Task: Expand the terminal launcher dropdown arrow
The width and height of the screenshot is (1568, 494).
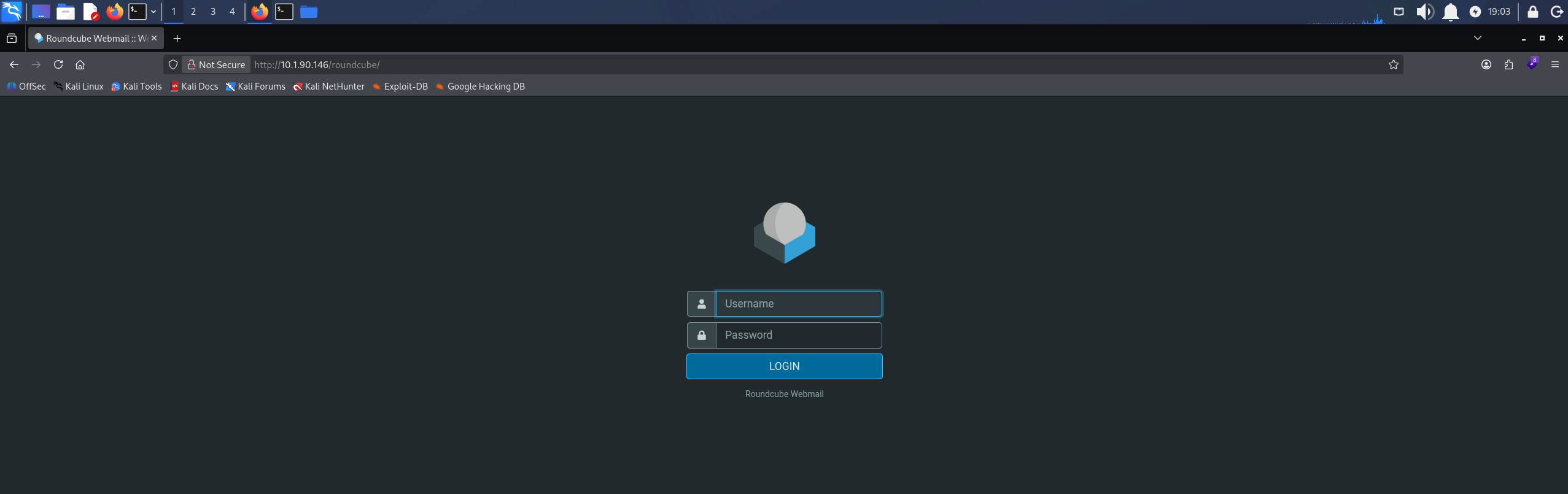Action: click(153, 11)
